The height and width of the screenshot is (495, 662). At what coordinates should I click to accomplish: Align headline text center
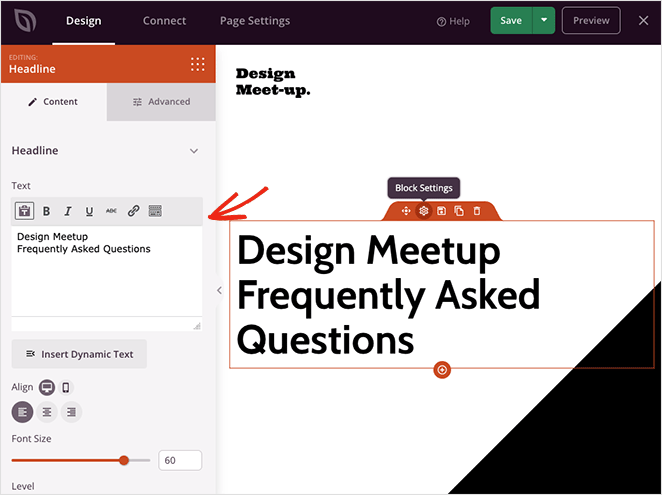pyautogui.click(x=47, y=412)
